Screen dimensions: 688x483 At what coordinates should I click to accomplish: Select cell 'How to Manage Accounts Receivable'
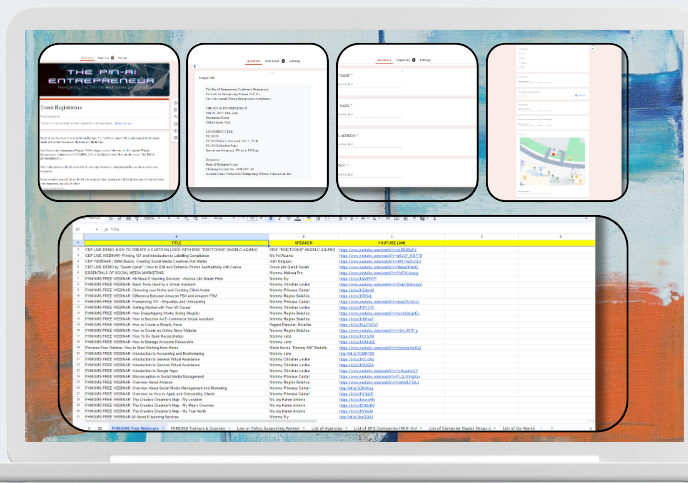[176, 342]
